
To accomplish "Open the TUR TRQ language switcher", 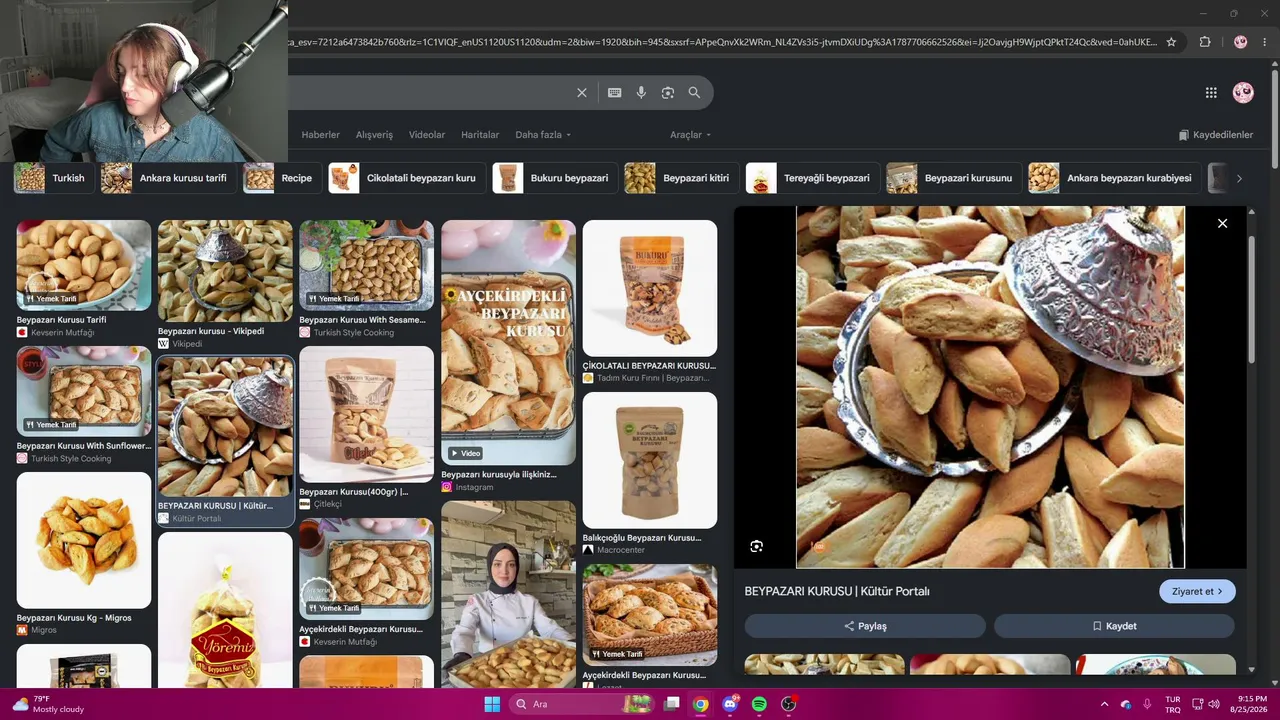I will [1173, 704].
